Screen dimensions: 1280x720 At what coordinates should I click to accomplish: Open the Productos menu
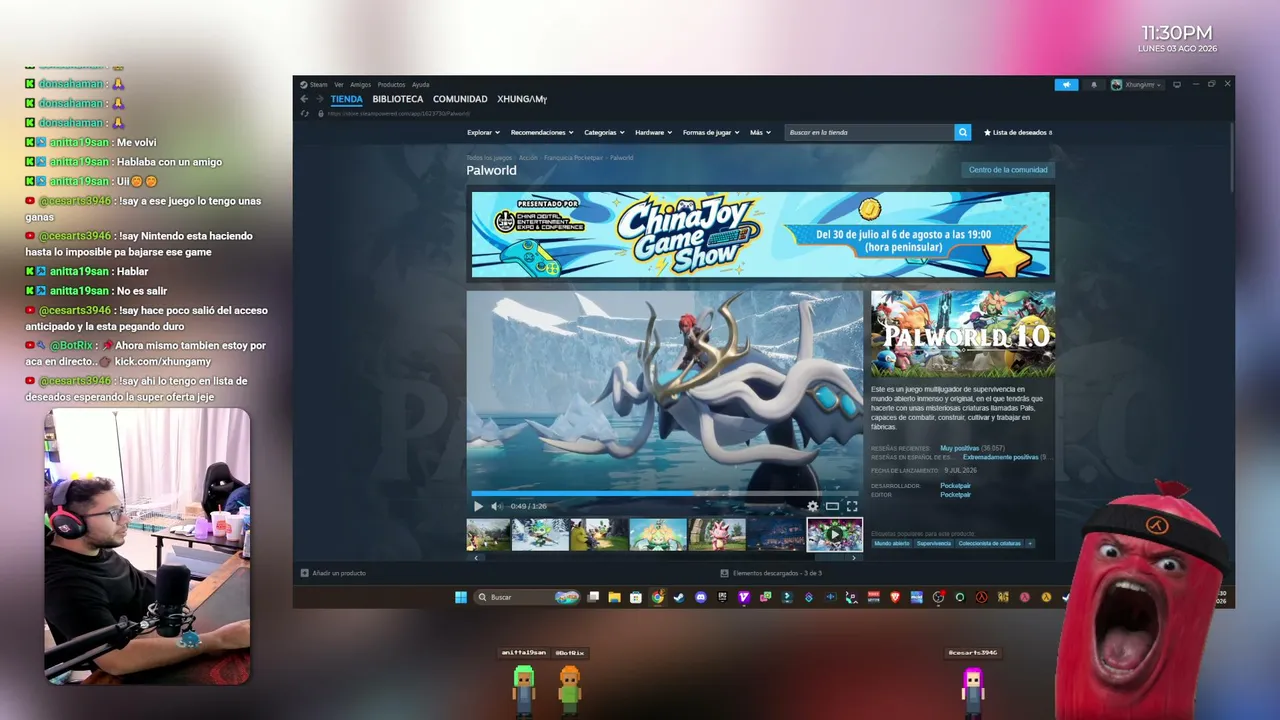[391, 85]
